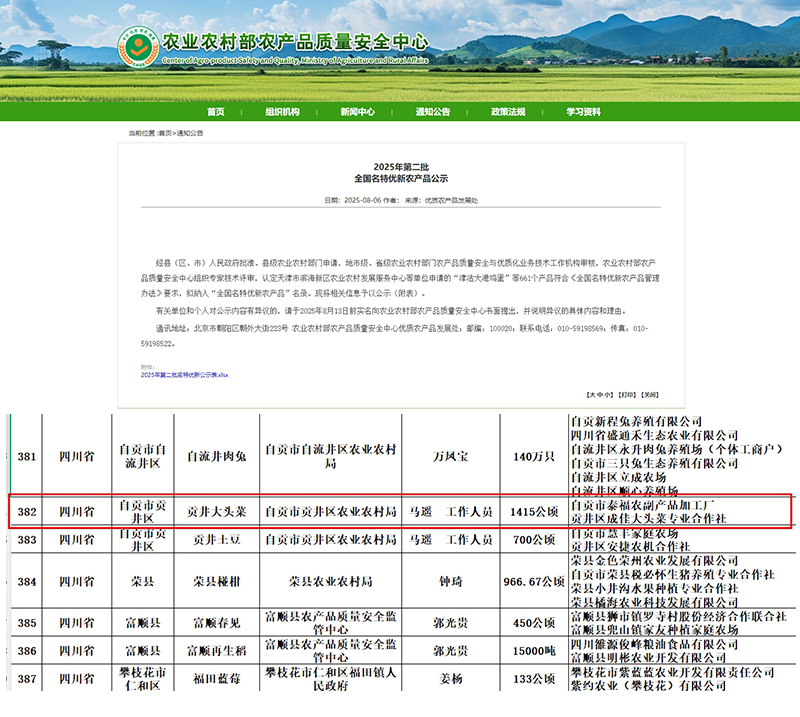The image size is (800, 717).
Task: Open the 通知公告 navigation menu item
Action: pos(430,111)
